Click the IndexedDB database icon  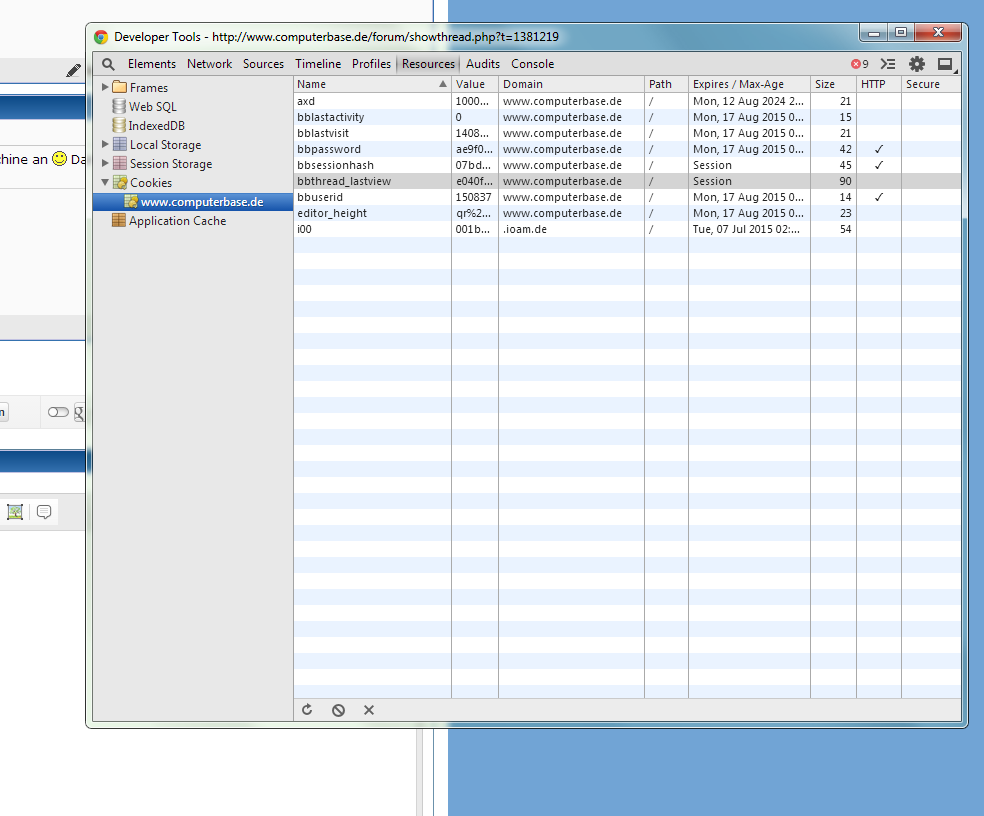[119, 125]
